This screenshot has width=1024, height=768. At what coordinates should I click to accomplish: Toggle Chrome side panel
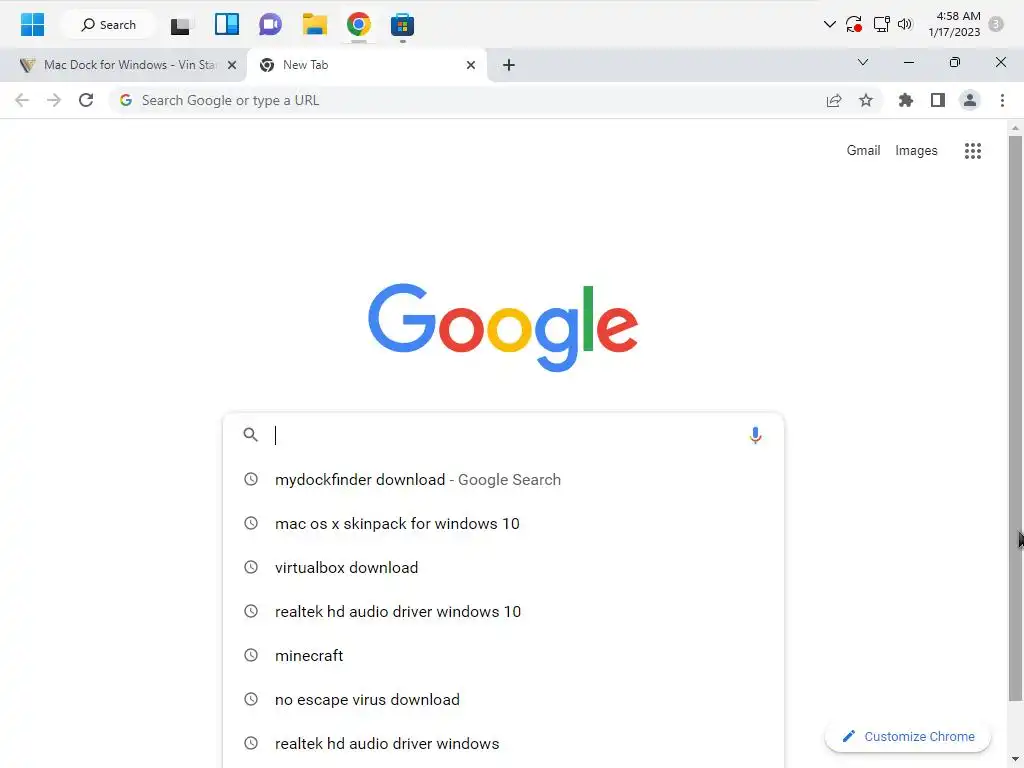tap(938, 101)
